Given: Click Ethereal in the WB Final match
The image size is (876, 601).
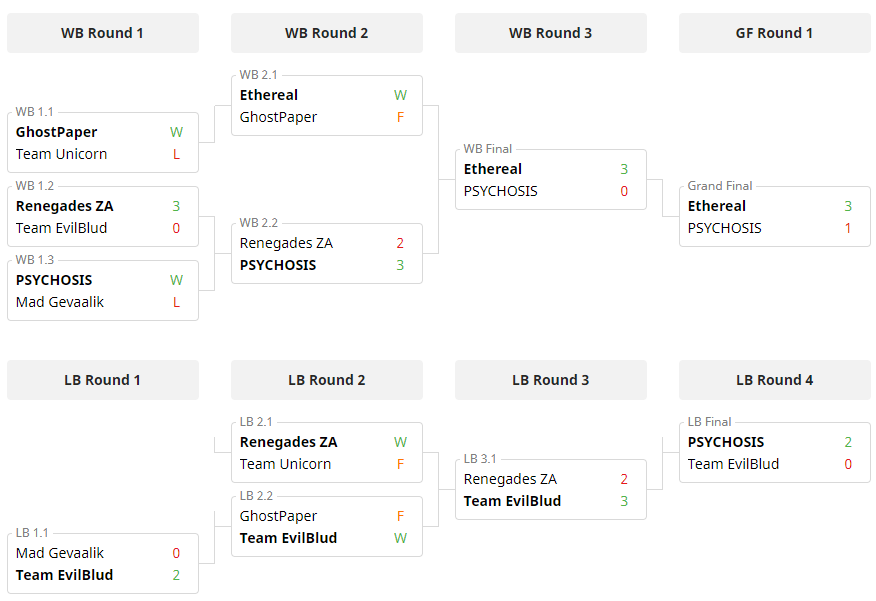Looking at the screenshot, I should click(493, 169).
